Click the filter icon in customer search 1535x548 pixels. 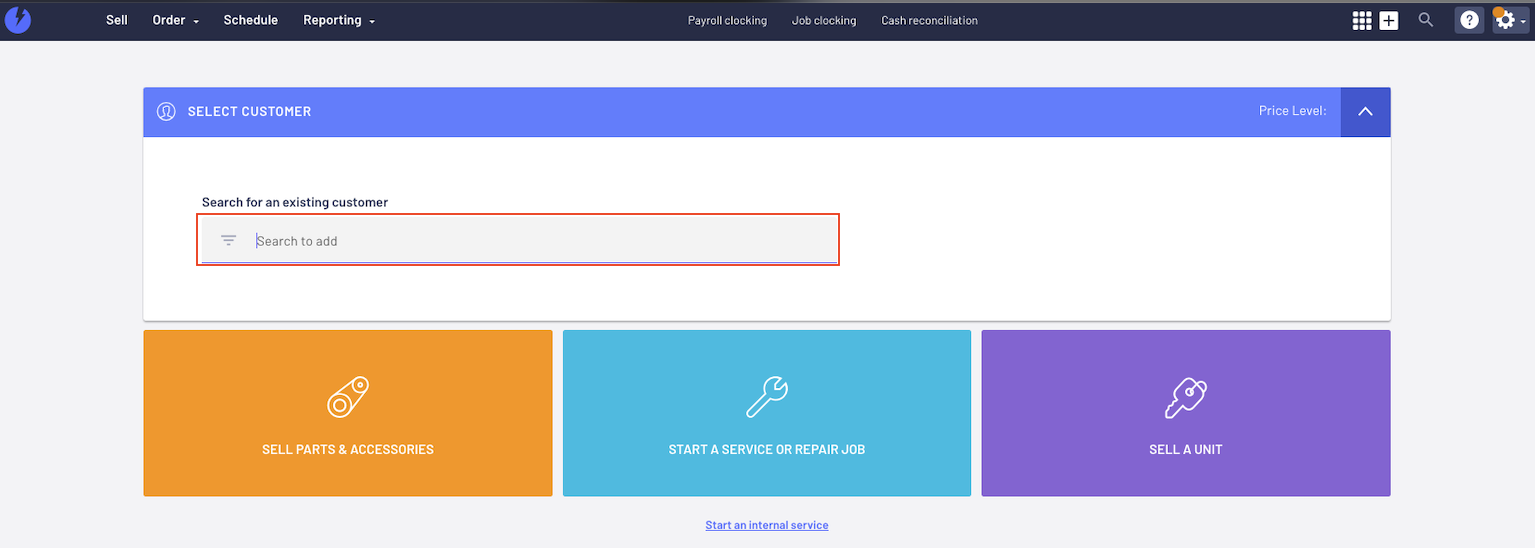point(228,240)
